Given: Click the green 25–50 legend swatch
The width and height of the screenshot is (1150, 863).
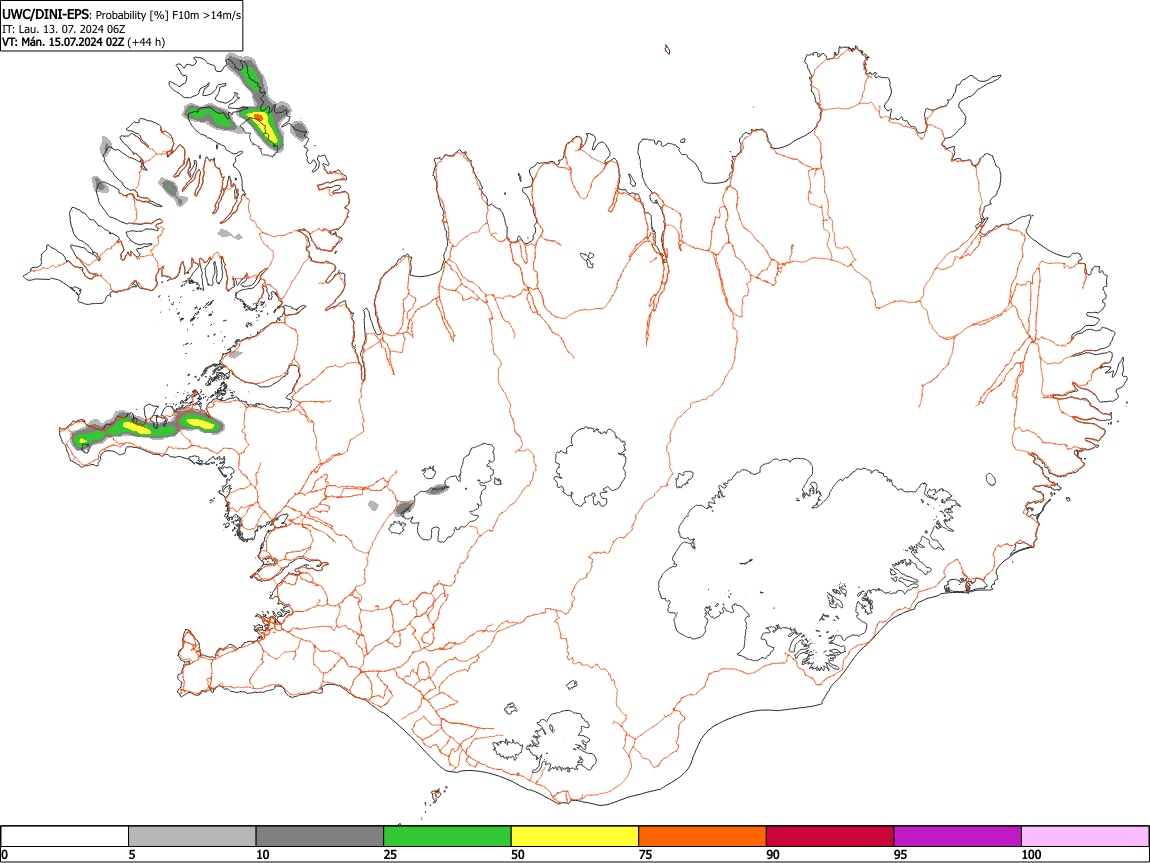Looking at the screenshot, I should [x=447, y=837].
